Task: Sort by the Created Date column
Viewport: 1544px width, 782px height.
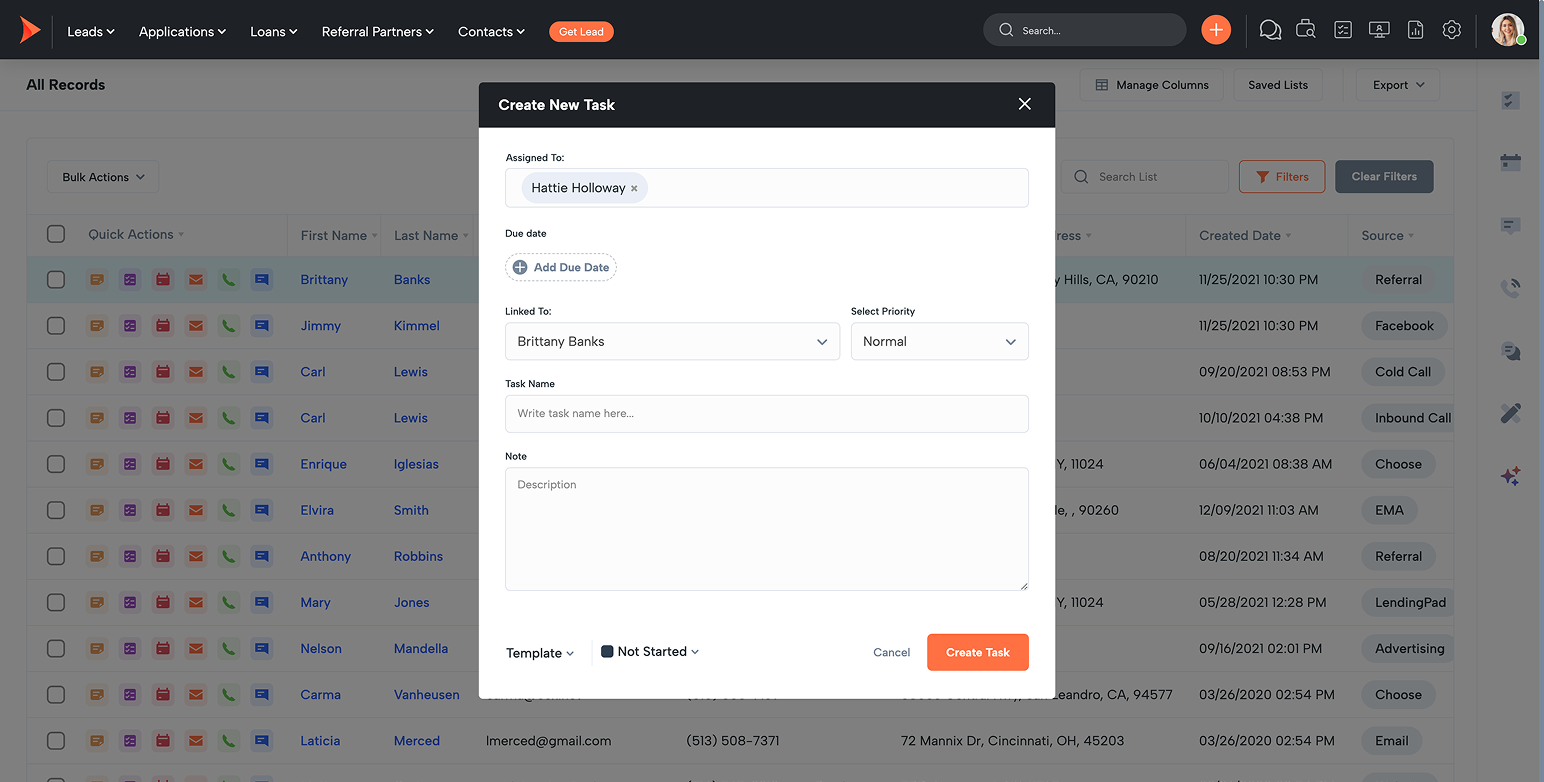Action: point(1246,236)
